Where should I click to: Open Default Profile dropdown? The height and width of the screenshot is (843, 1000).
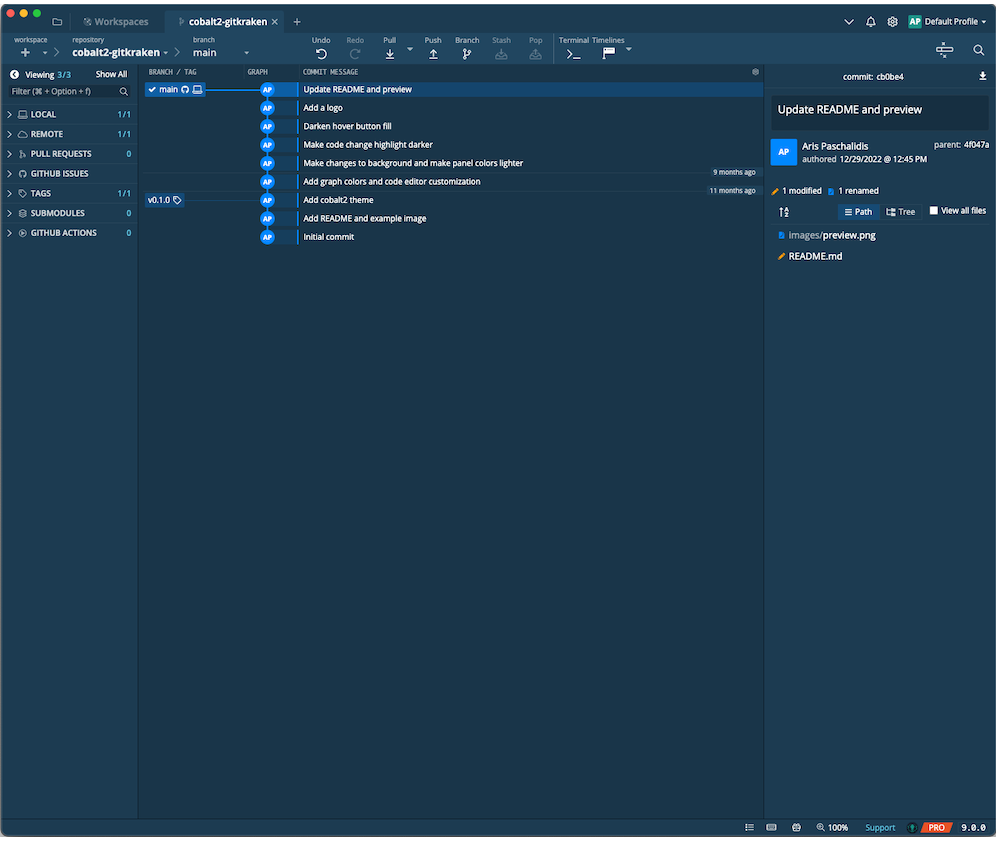pos(950,22)
